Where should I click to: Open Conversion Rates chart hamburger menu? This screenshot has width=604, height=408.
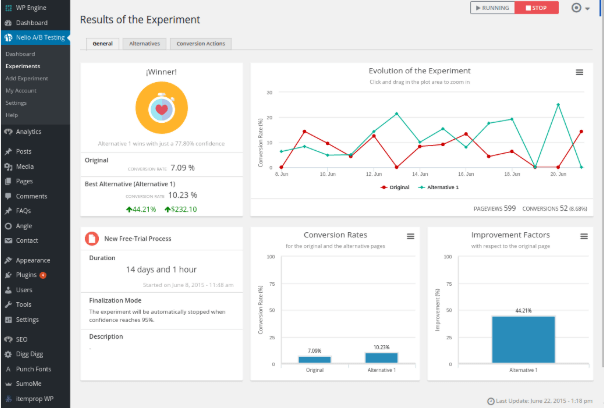pos(410,236)
